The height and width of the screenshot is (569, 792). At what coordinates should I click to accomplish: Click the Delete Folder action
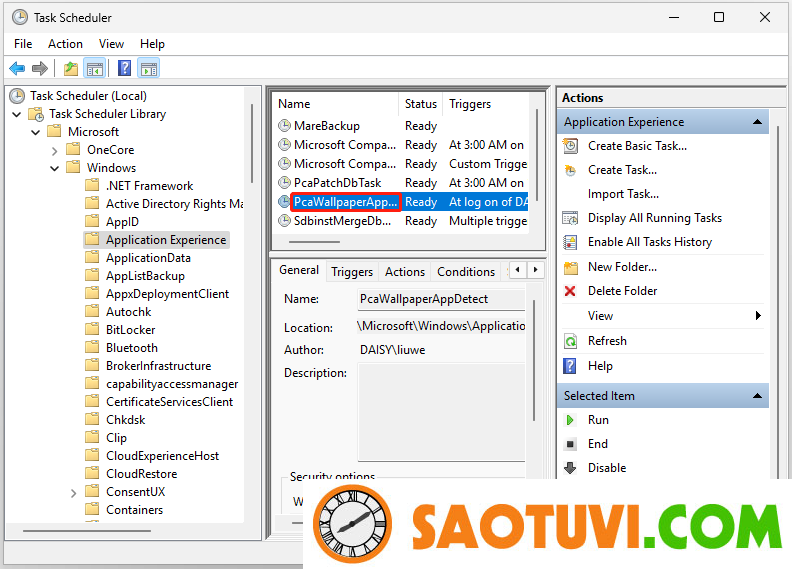point(622,291)
